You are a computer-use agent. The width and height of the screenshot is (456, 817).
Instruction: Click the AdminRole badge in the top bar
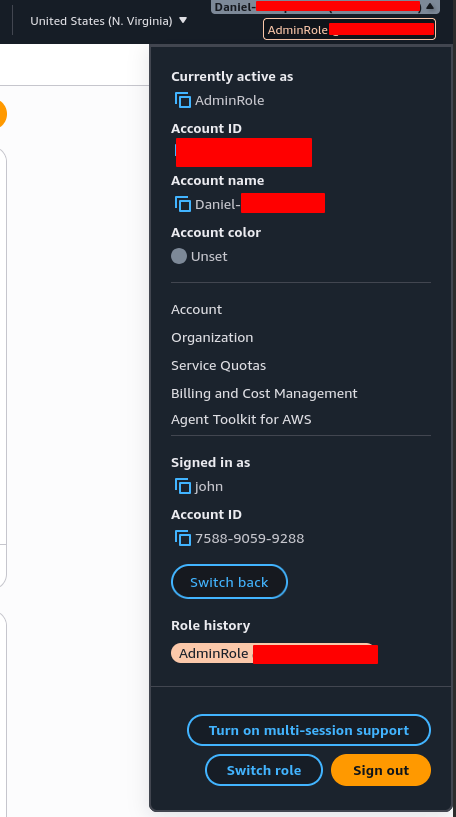pos(349,29)
